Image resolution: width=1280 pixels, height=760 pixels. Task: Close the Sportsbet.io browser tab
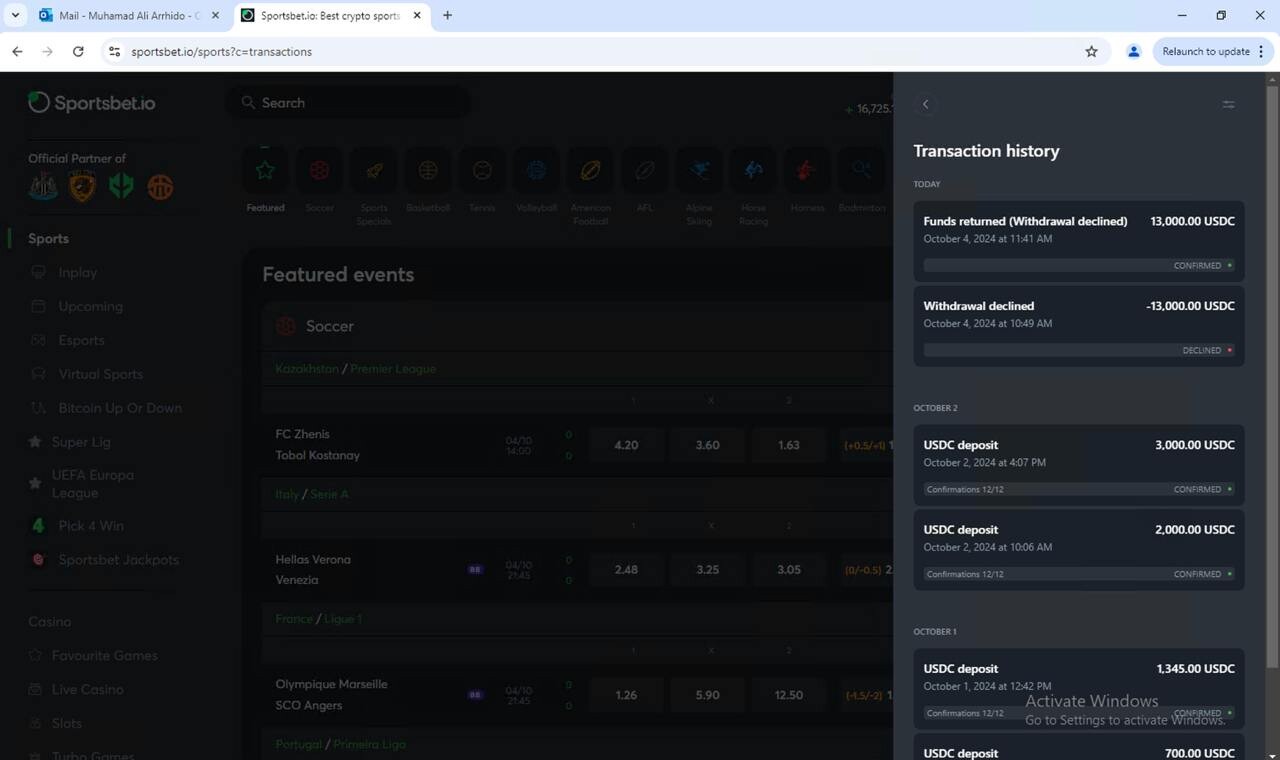[417, 16]
